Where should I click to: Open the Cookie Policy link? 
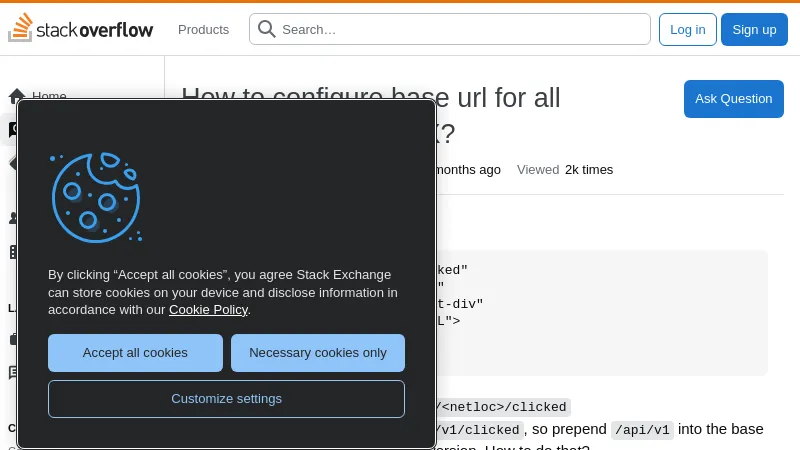tap(208, 310)
